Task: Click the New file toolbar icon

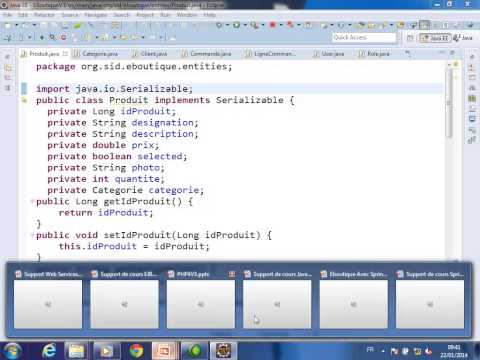Action: 8,25
